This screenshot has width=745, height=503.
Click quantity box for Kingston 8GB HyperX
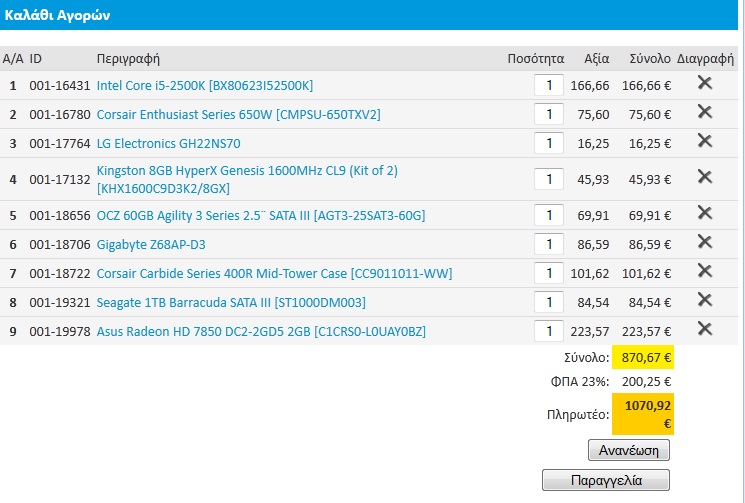548,180
